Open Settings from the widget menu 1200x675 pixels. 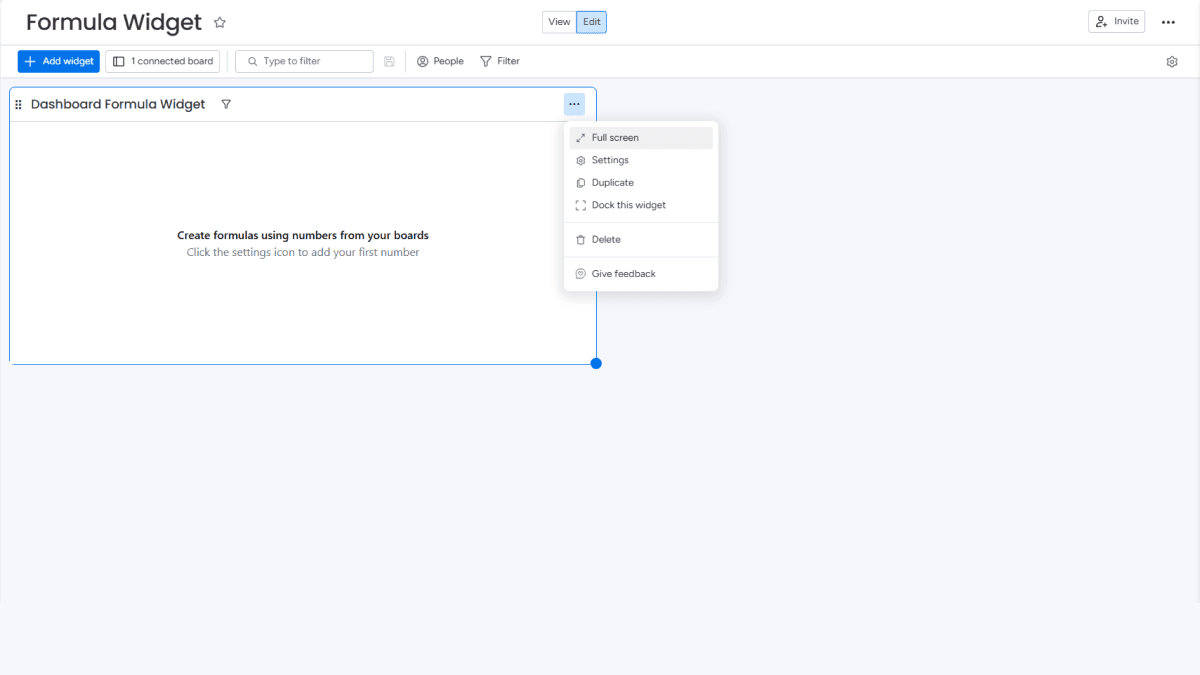pos(612,159)
